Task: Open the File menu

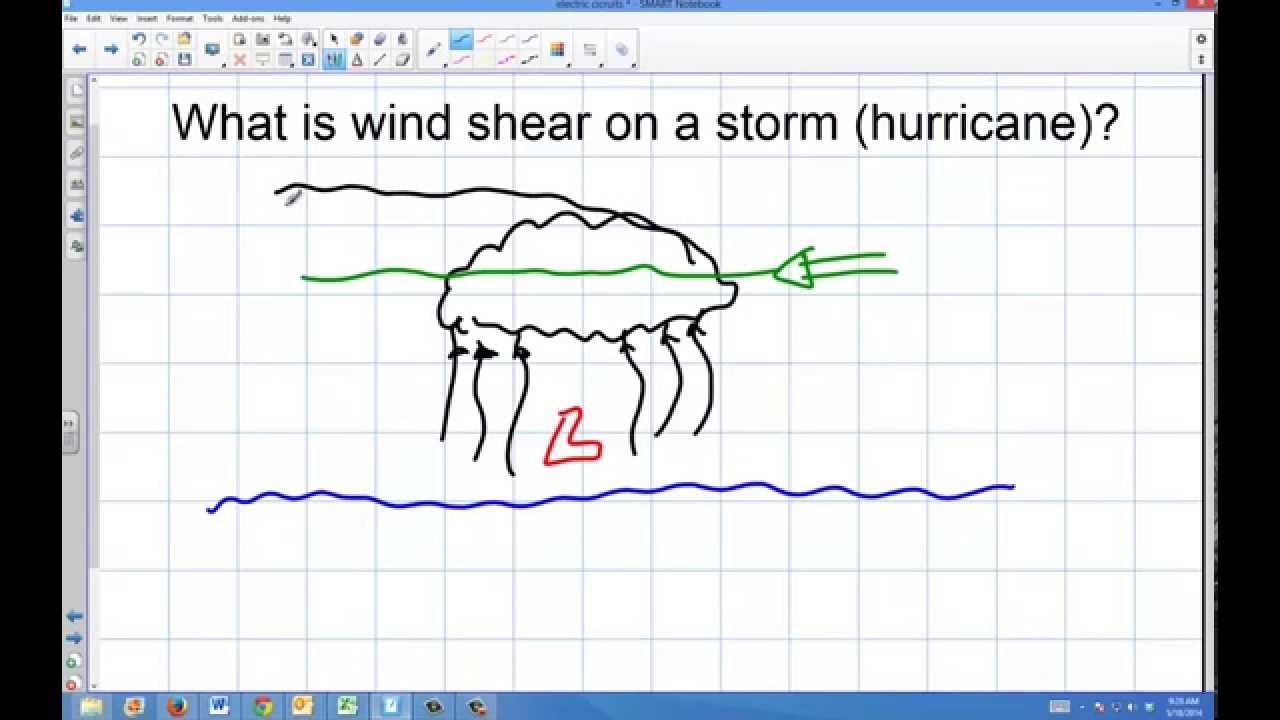Action: [71, 18]
